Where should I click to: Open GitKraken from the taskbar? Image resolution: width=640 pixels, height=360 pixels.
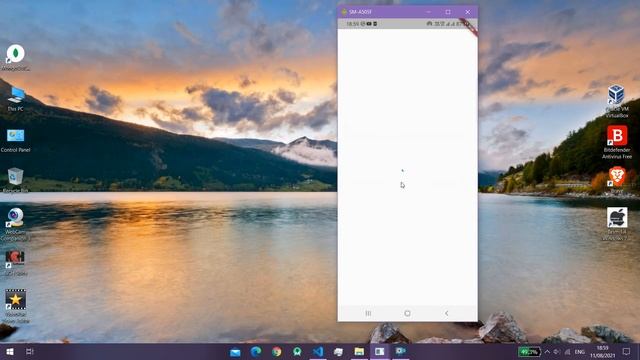click(x=297, y=351)
